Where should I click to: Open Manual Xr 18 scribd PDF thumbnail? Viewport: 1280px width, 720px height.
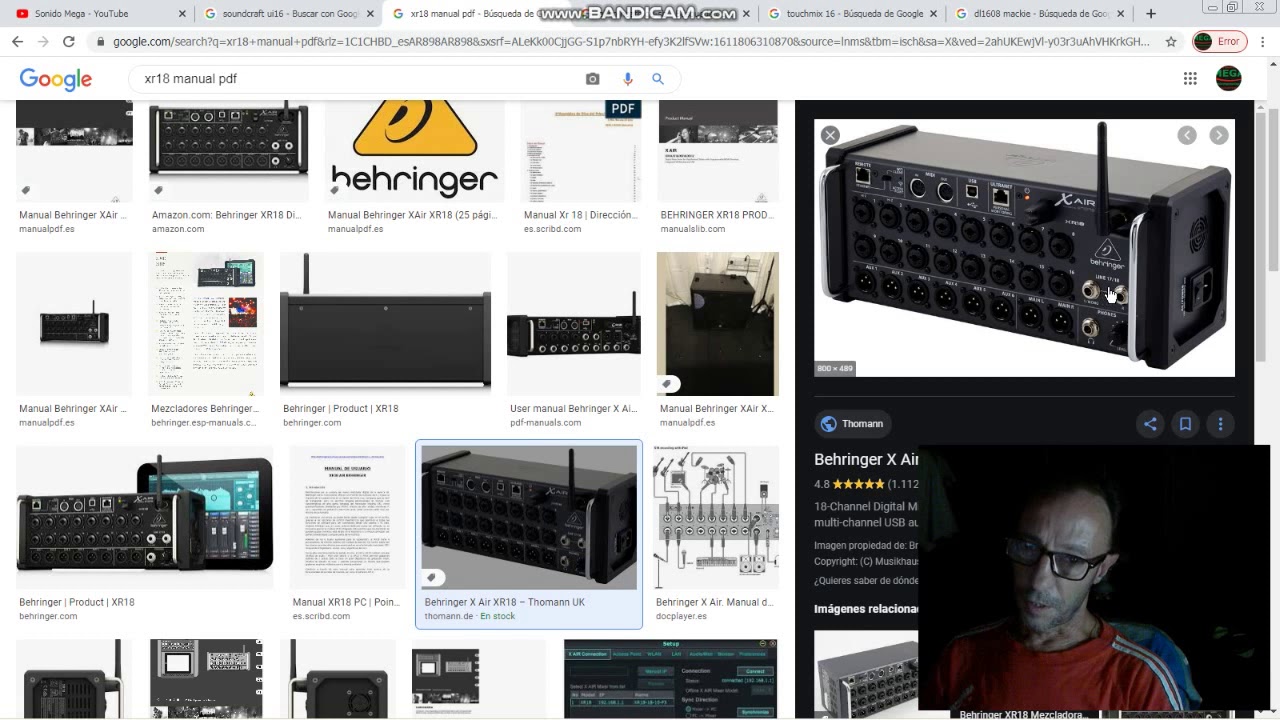(580, 150)
